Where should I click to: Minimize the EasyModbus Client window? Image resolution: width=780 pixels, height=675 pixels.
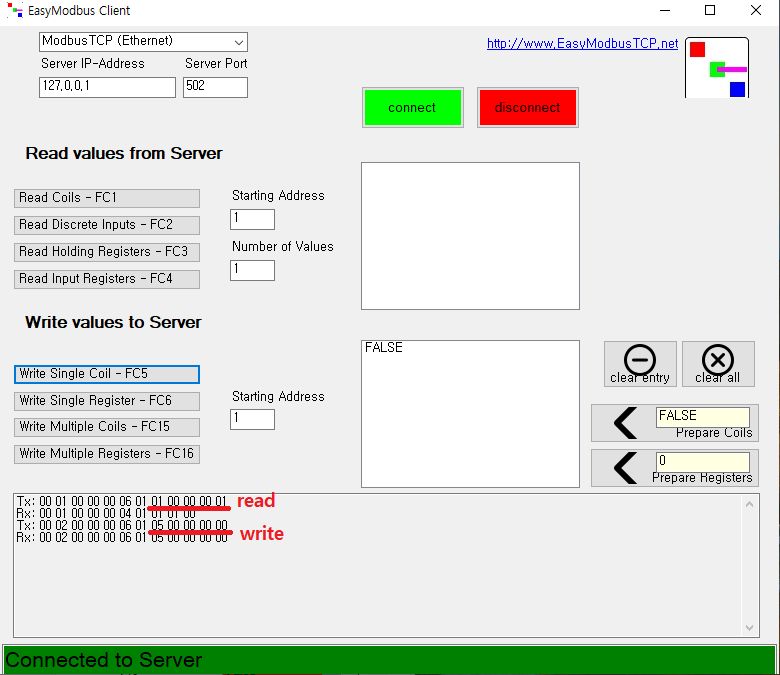tap(665, 10)
